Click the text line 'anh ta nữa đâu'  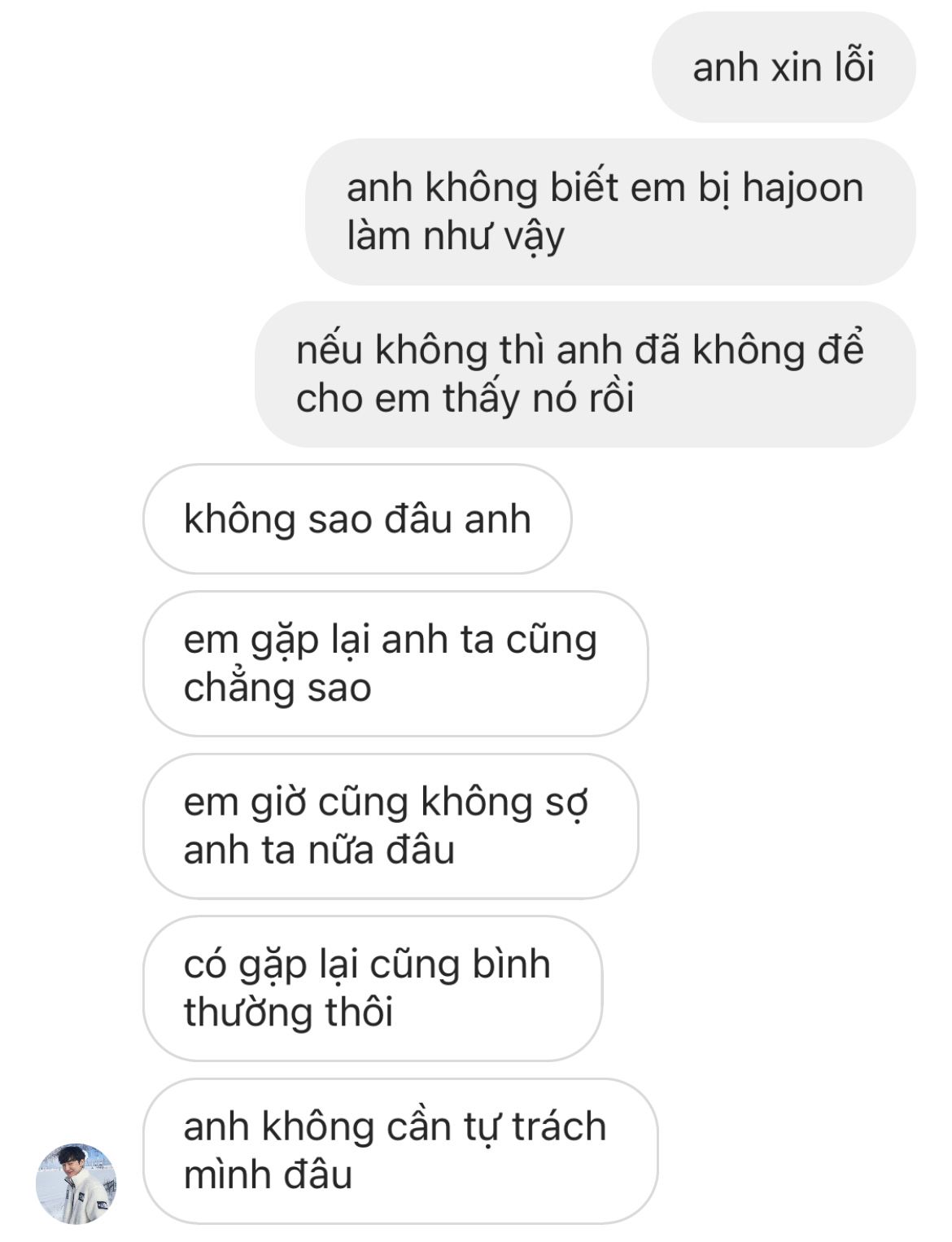[319, 851]
